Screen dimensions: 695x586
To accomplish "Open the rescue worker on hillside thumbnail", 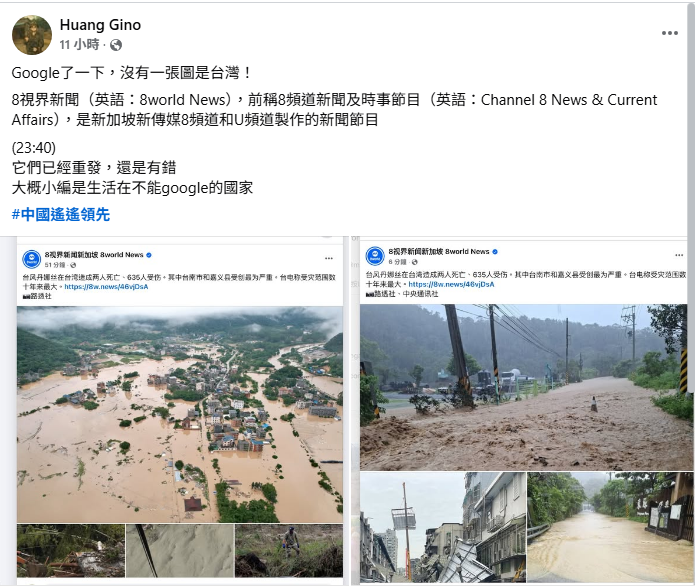I will click(289, 551).
